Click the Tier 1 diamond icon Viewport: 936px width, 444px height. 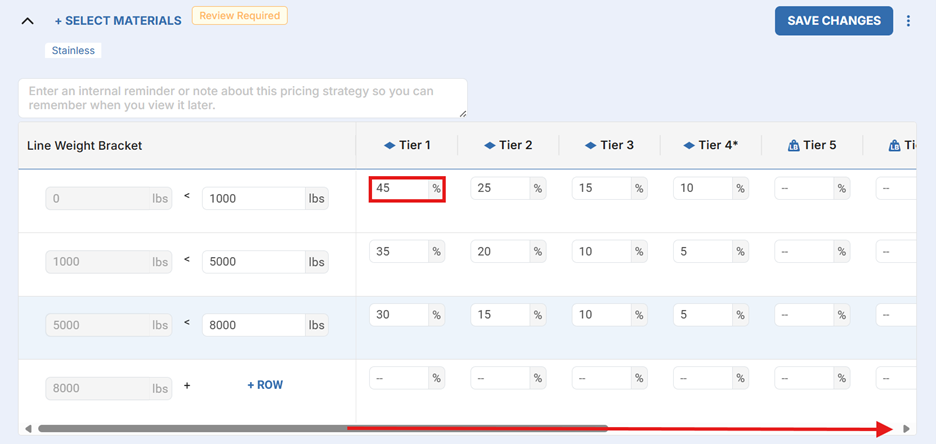tap(389, 146)
